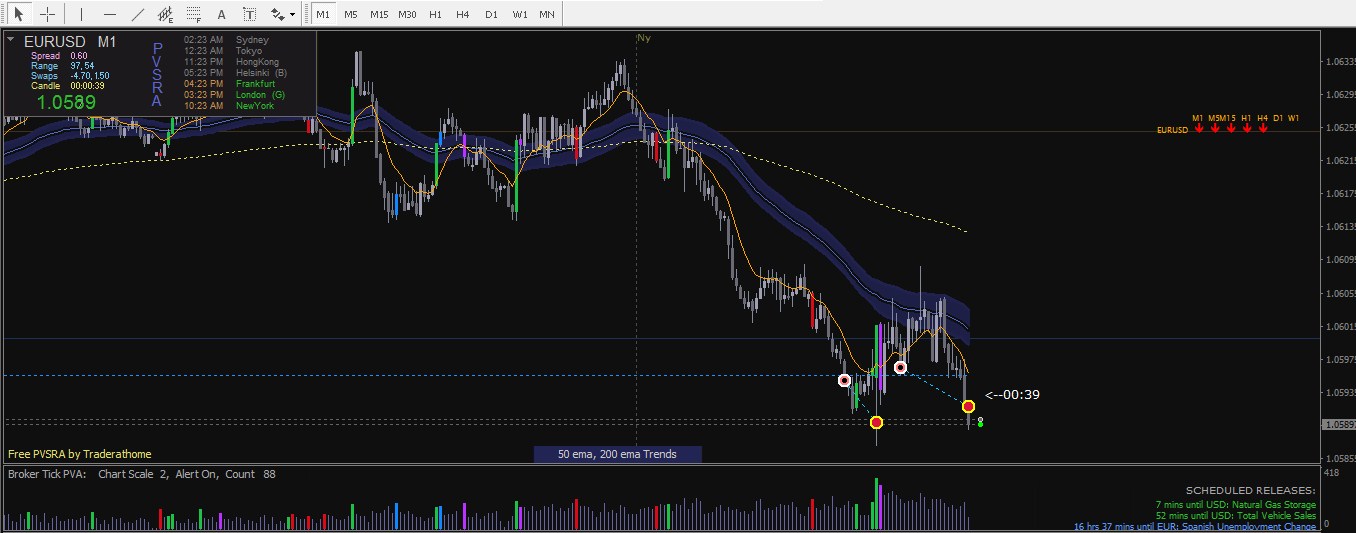Click the Swaps value -4.70, 1.50
Screen dimensions: 1356x533
(89, 76)
